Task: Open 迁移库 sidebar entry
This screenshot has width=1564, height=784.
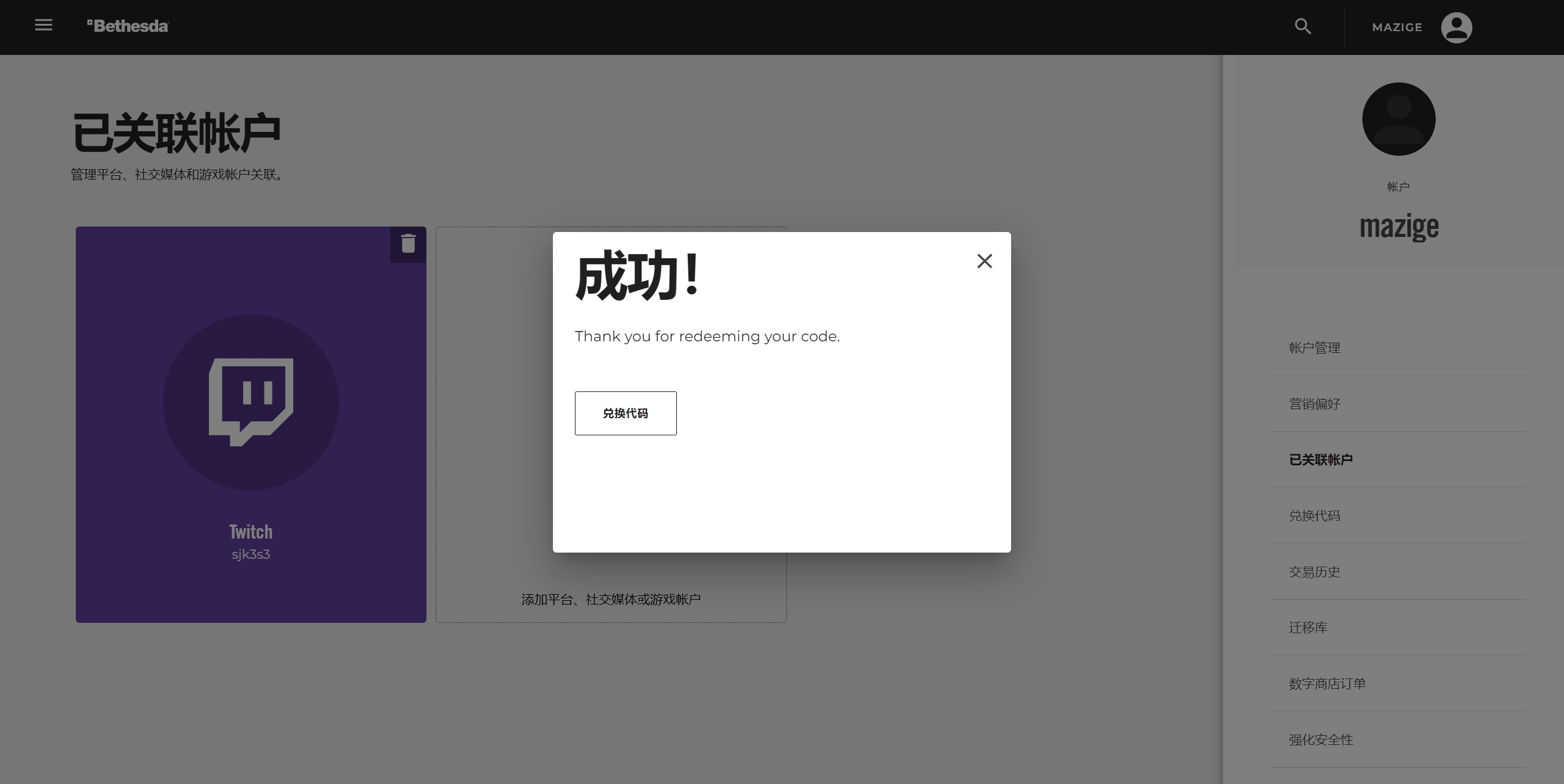Action: 1308,628
